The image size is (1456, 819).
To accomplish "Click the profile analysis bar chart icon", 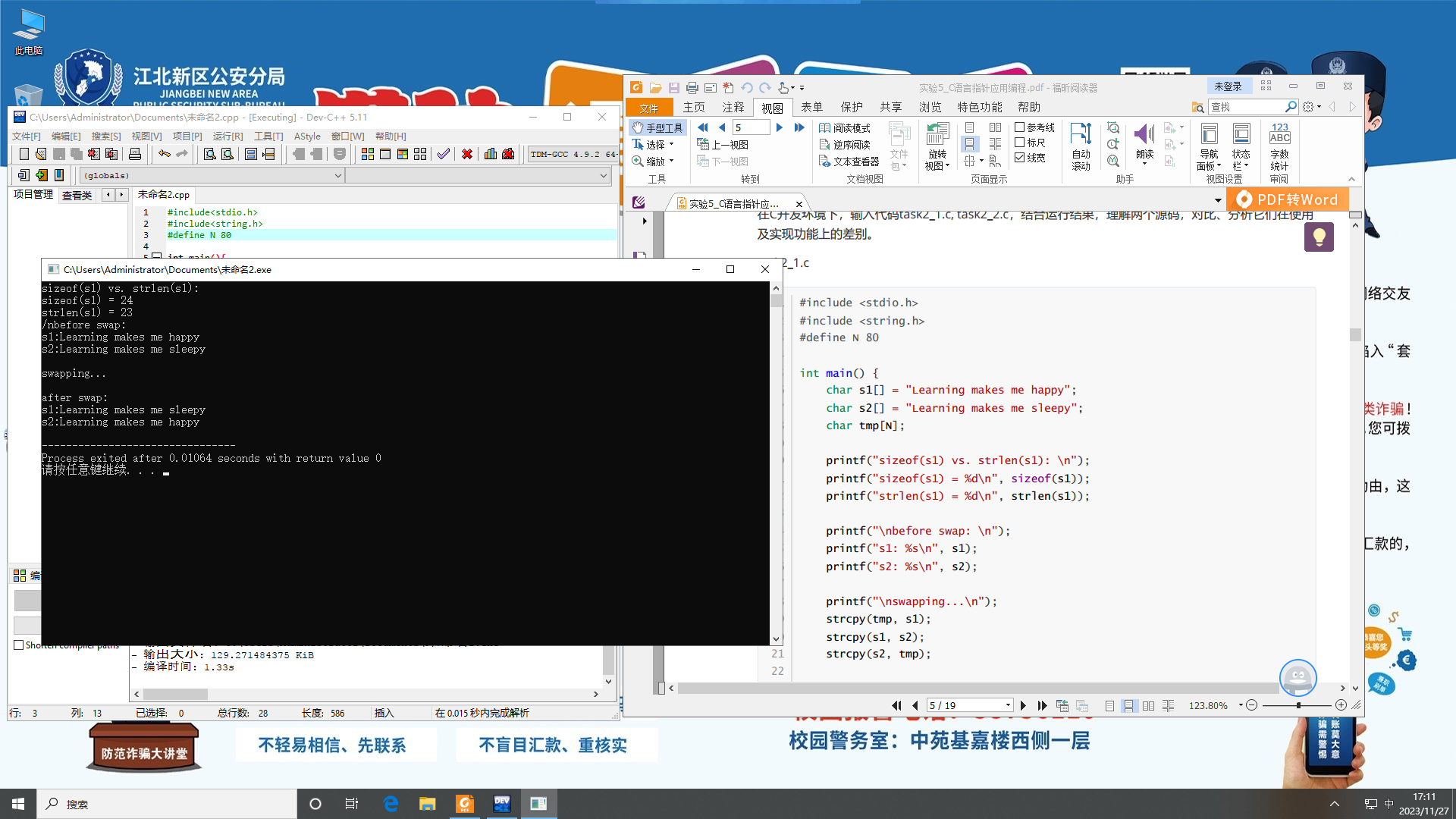I will (x=491, y=154).
